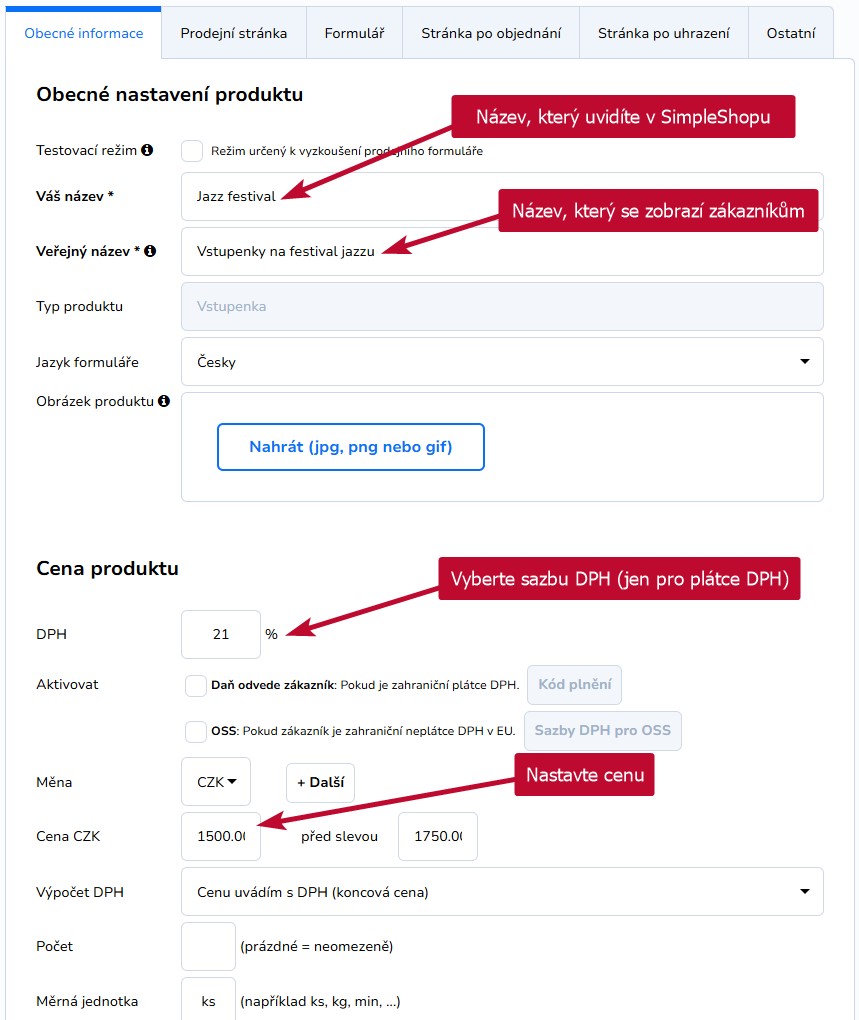
Task: Click info icon next to Obrázek produktu
Action: coord(164,401)
